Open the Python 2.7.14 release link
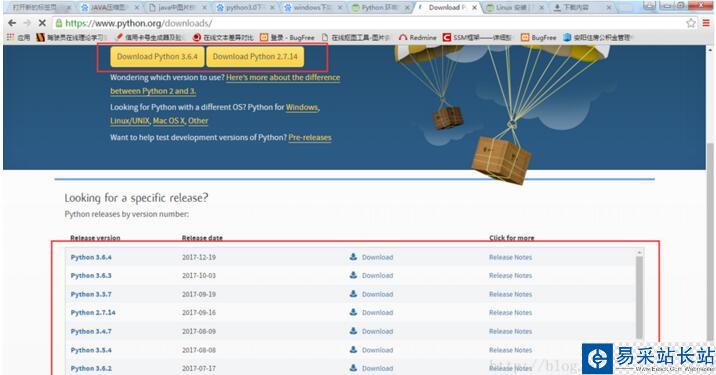716x375 pixels. click(x=93, y=312)
